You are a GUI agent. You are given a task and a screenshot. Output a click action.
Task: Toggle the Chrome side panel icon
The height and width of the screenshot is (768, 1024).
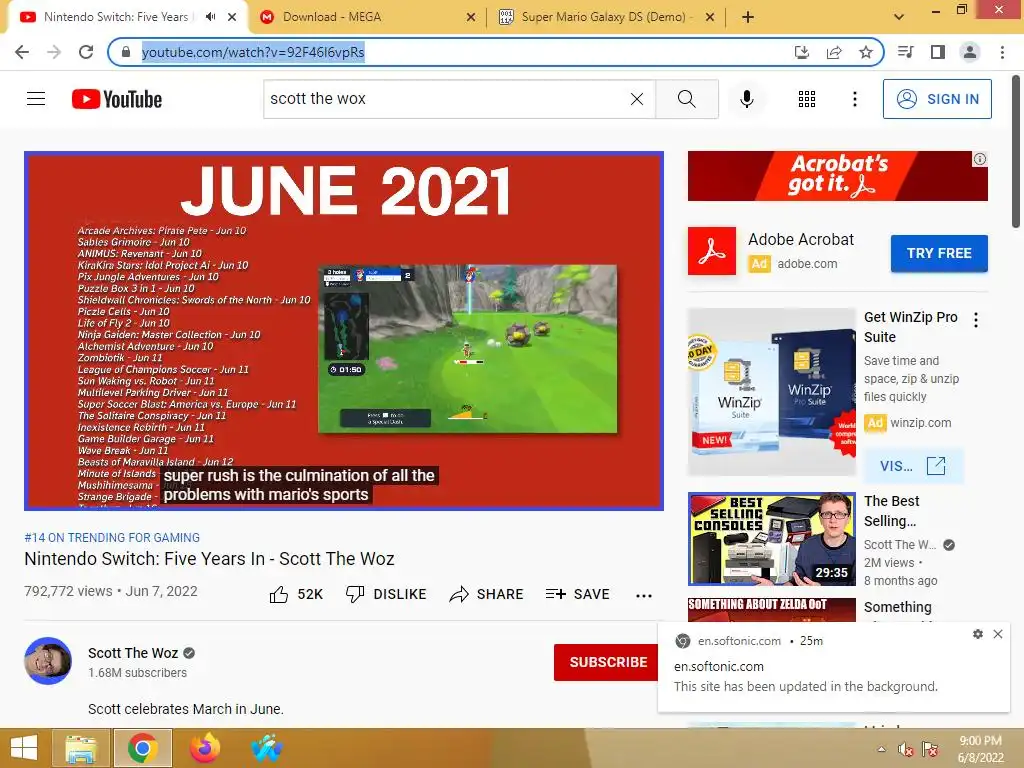coord(938,52)
